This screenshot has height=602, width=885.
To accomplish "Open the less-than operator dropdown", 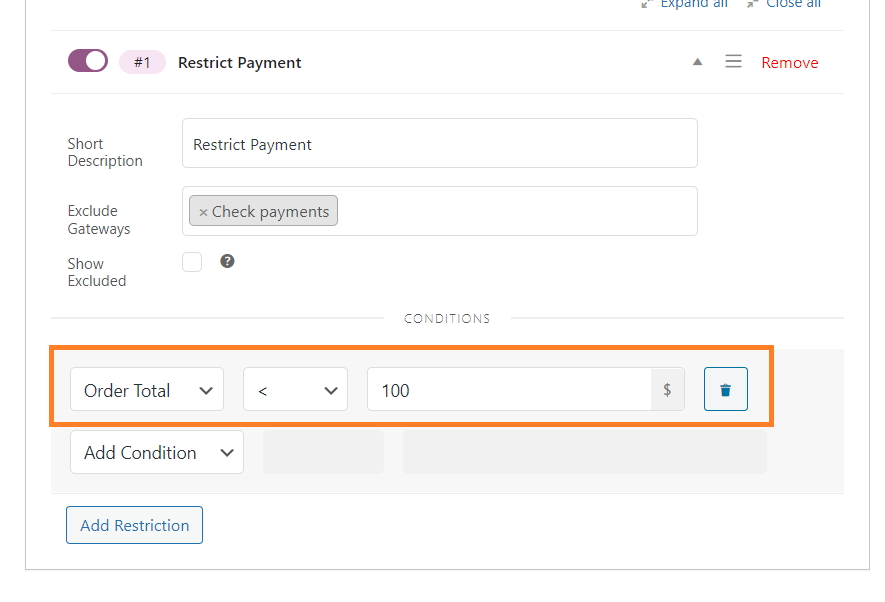I will (295, 389).
